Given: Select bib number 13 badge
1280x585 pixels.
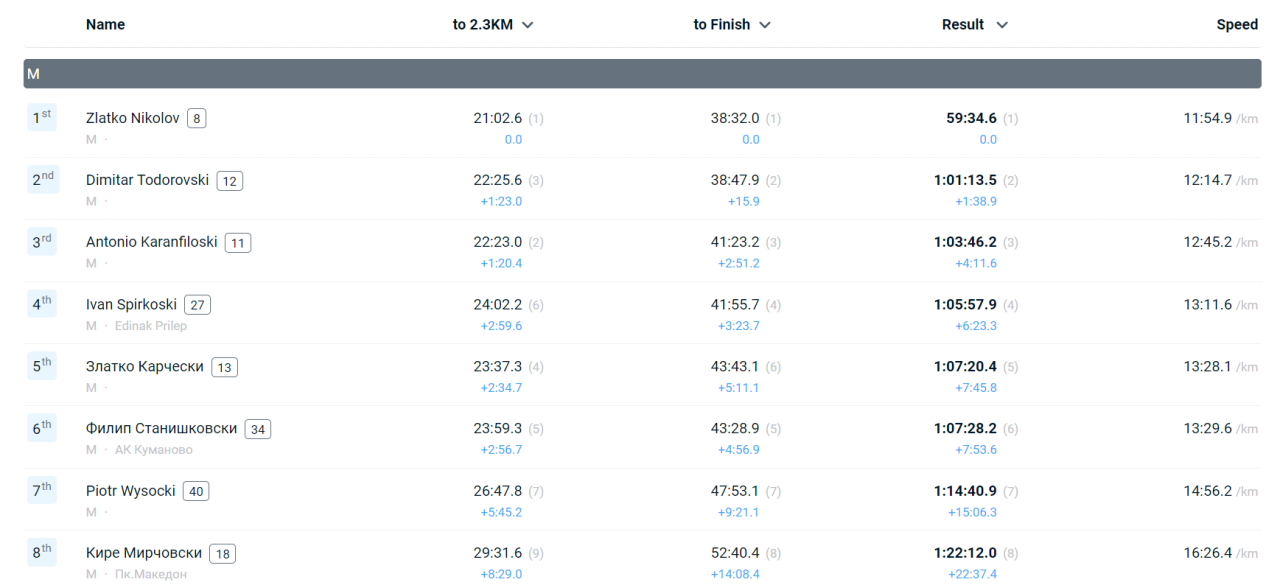Looking at the screenshot, I should coord(225,367).
